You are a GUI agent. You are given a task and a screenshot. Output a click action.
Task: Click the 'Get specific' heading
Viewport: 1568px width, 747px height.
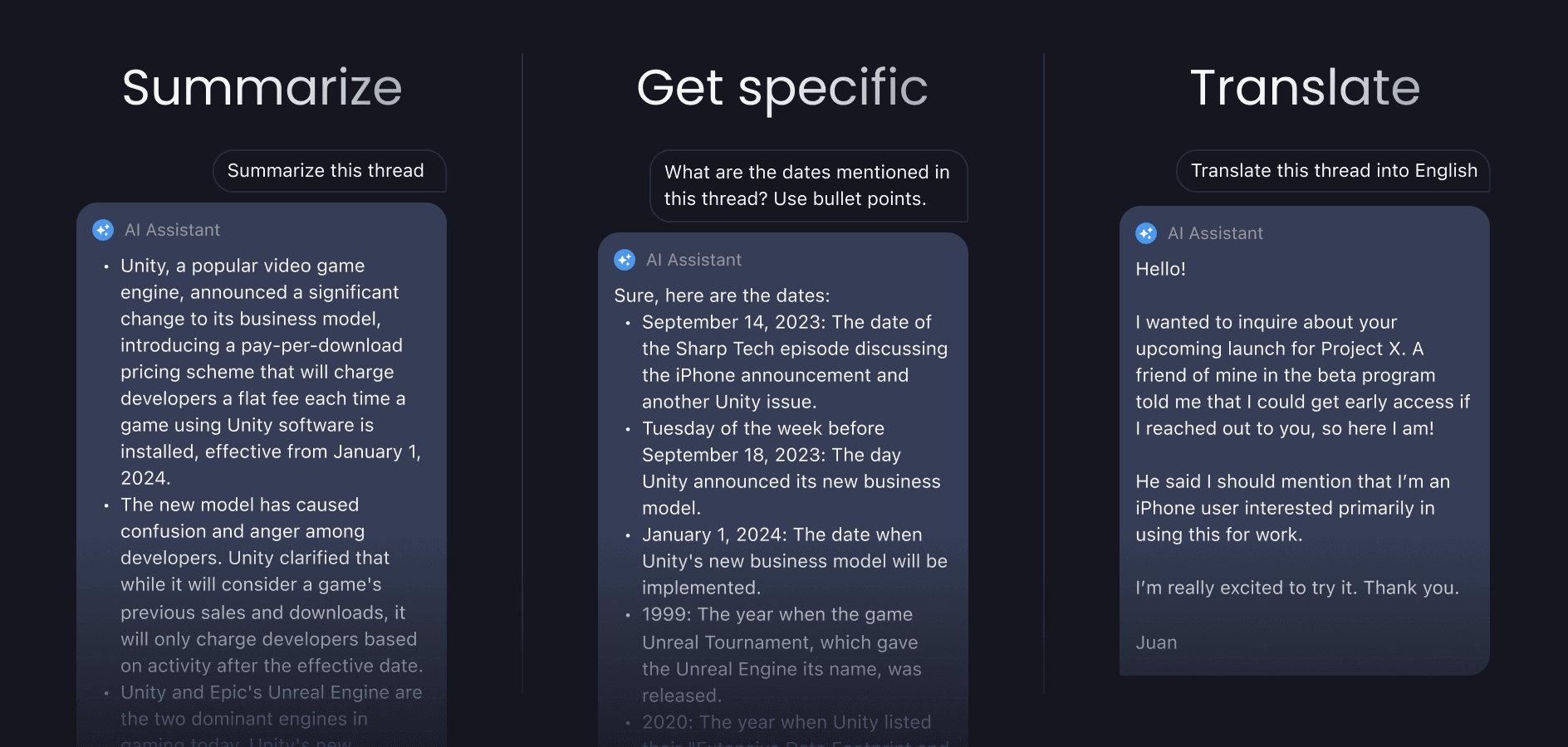tap(782, 89)
